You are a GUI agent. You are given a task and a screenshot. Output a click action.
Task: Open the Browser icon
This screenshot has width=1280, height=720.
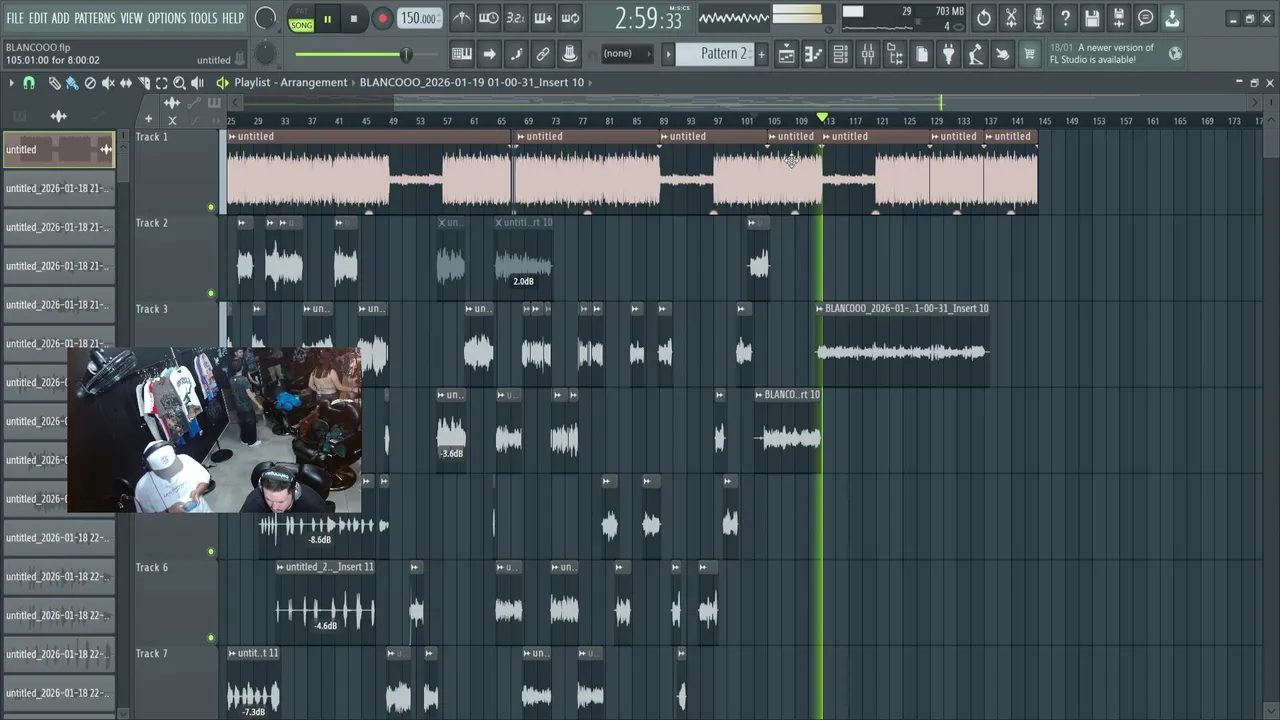[895, 54]
